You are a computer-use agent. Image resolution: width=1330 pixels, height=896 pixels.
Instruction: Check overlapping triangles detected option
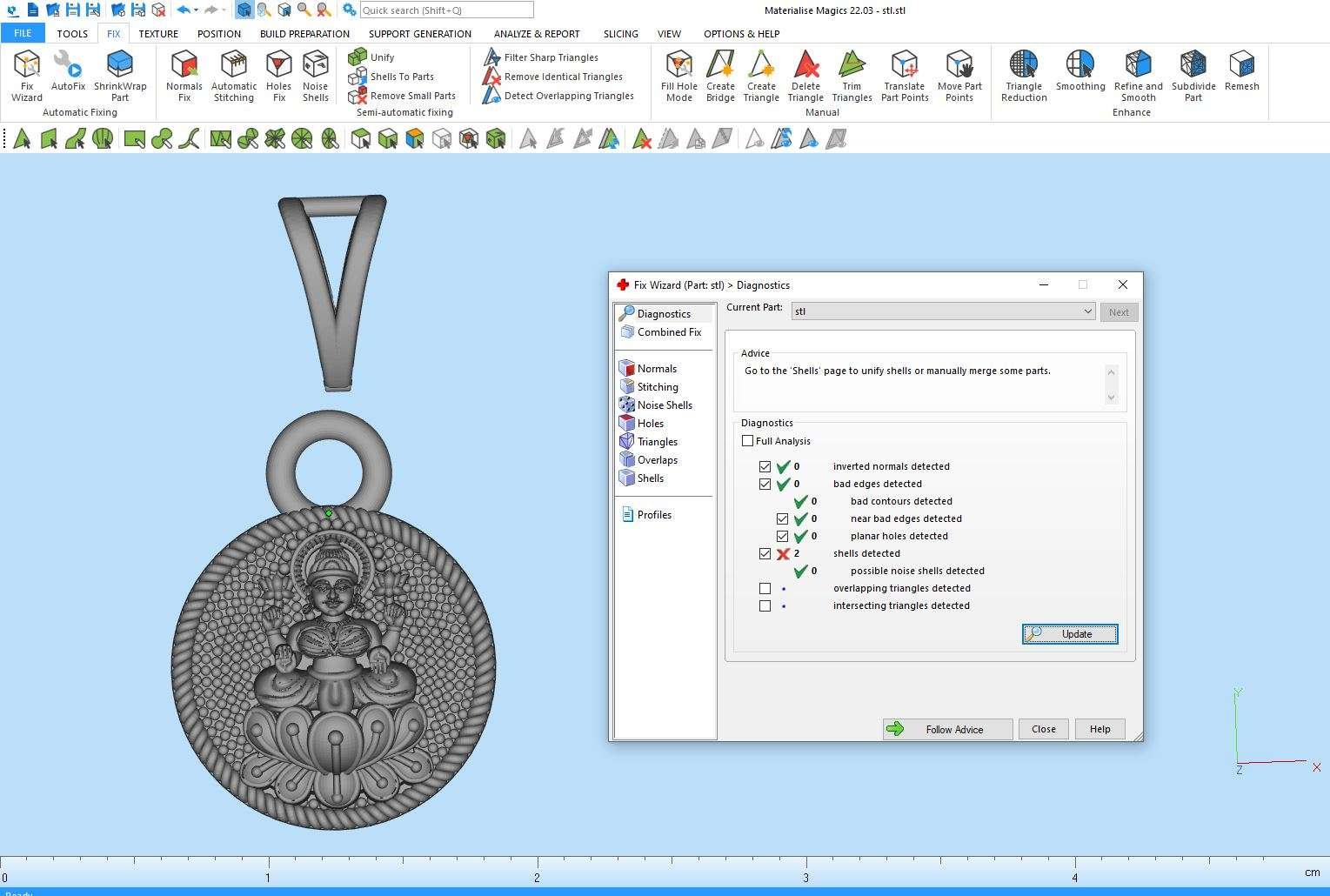[x=765, y=589]
